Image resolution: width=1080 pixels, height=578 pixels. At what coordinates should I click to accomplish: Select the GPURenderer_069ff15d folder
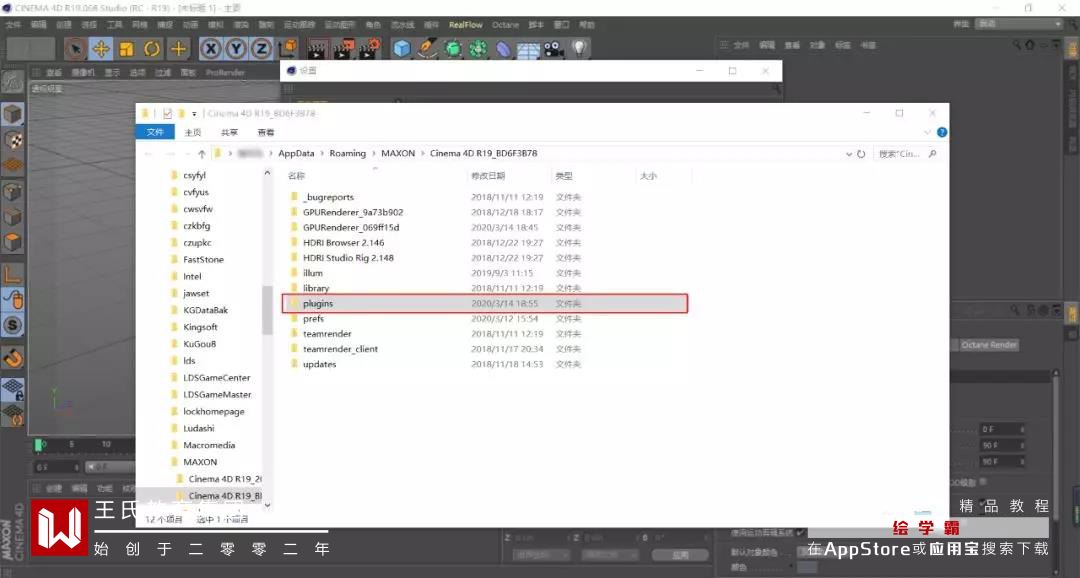[351, 227]
